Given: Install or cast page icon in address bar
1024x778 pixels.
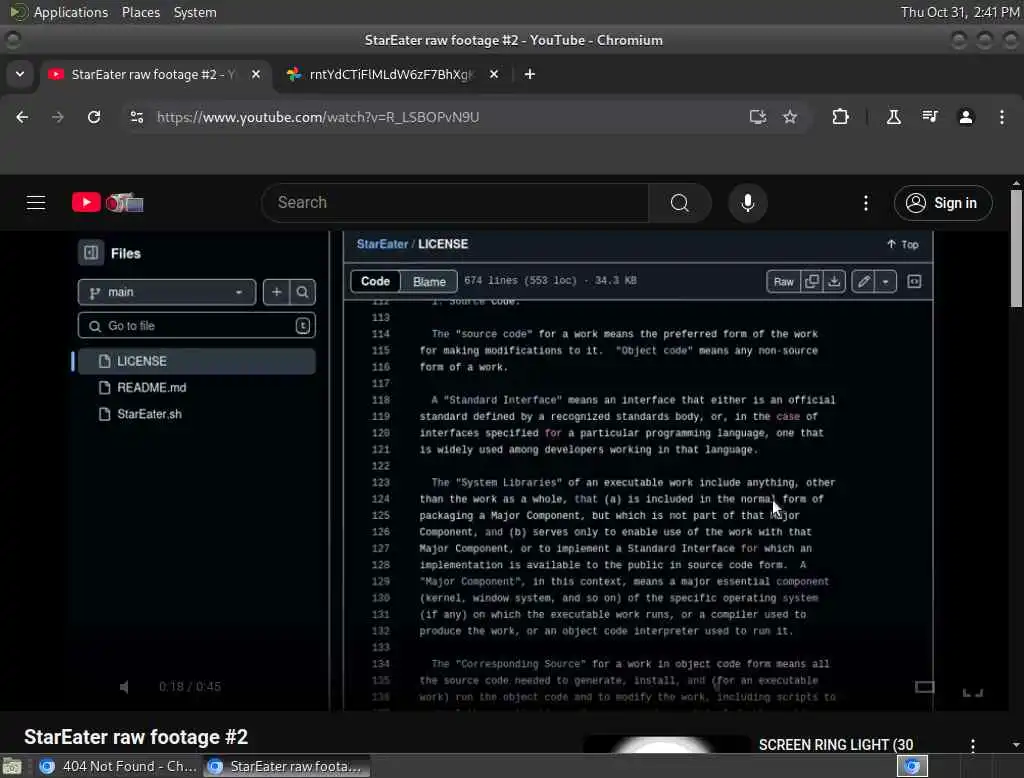Looking at the screenshot, I should (758, 117).
